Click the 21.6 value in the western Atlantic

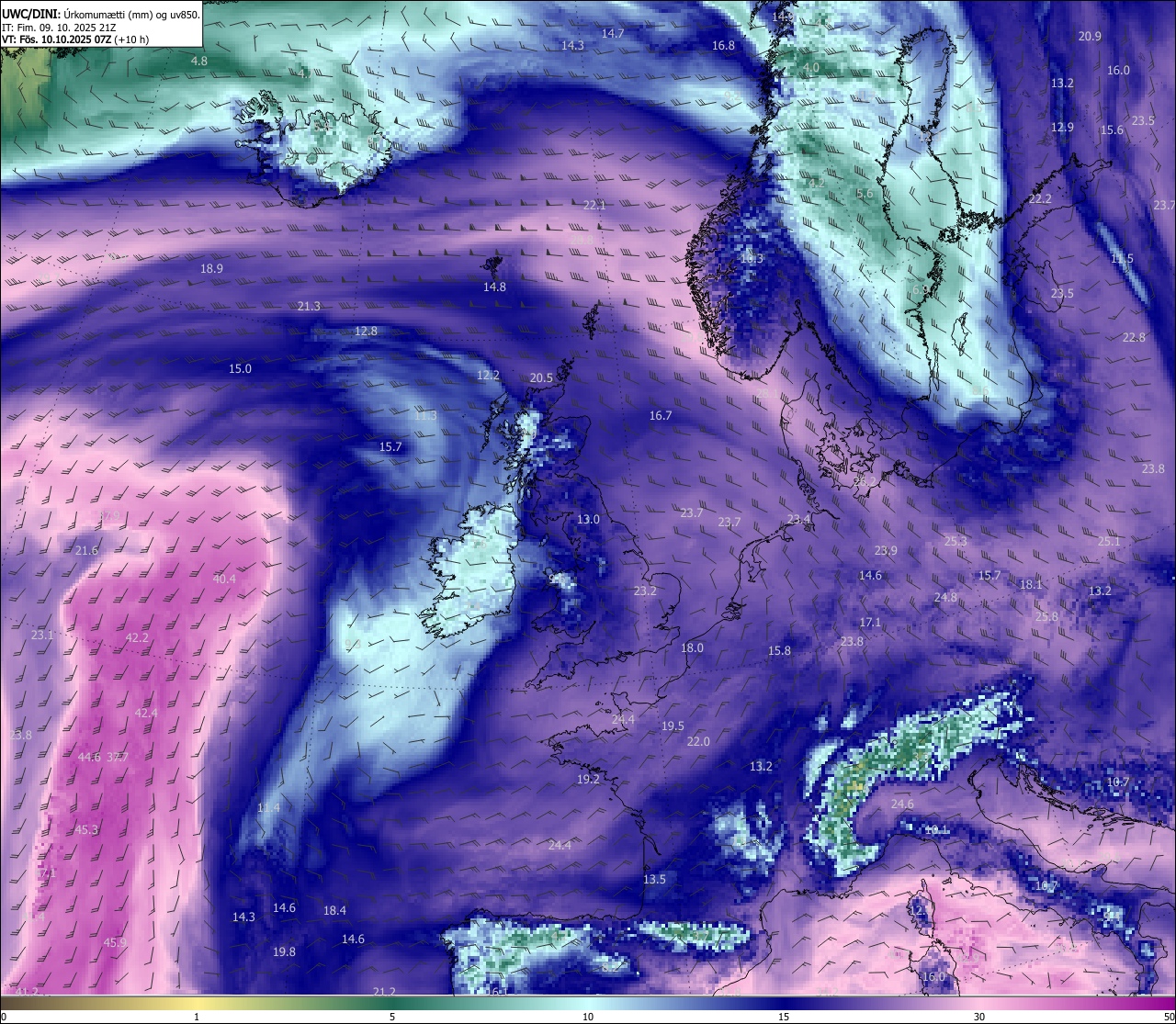(86, 550)
